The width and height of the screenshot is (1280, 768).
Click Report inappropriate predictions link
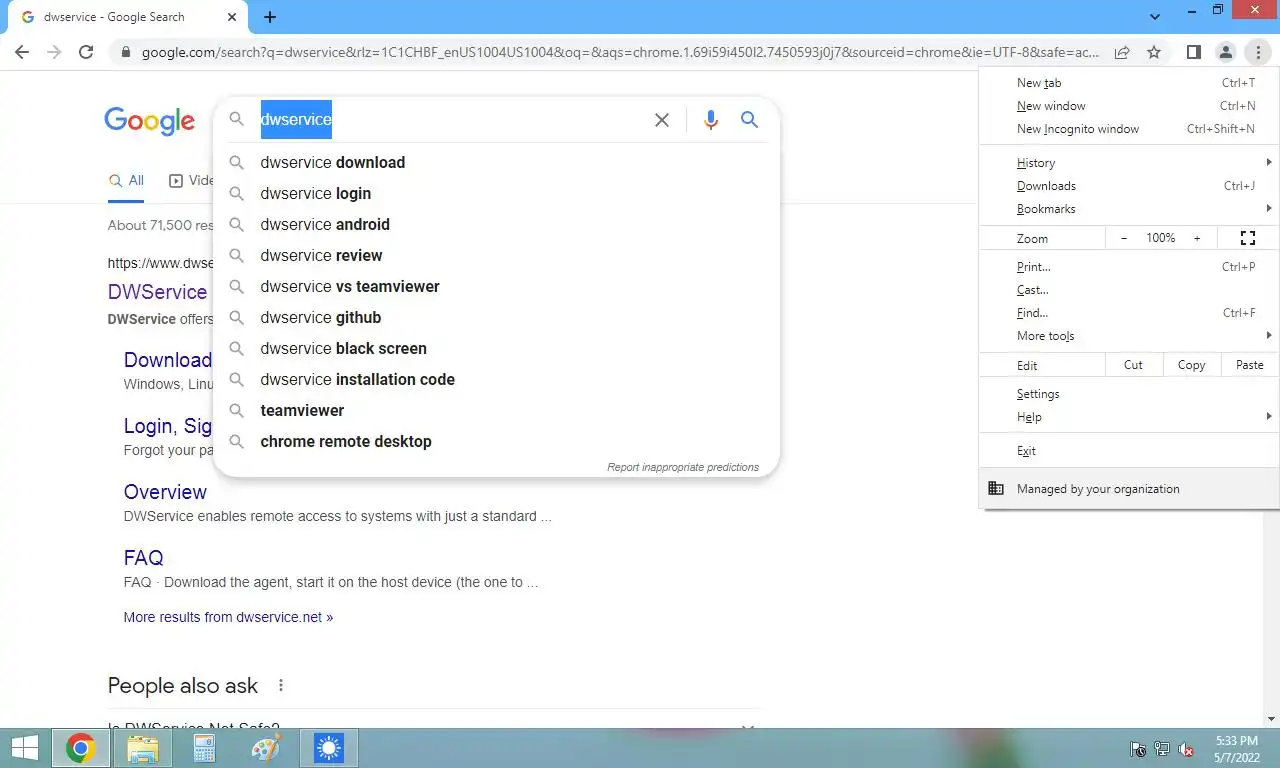click(683, 467)
